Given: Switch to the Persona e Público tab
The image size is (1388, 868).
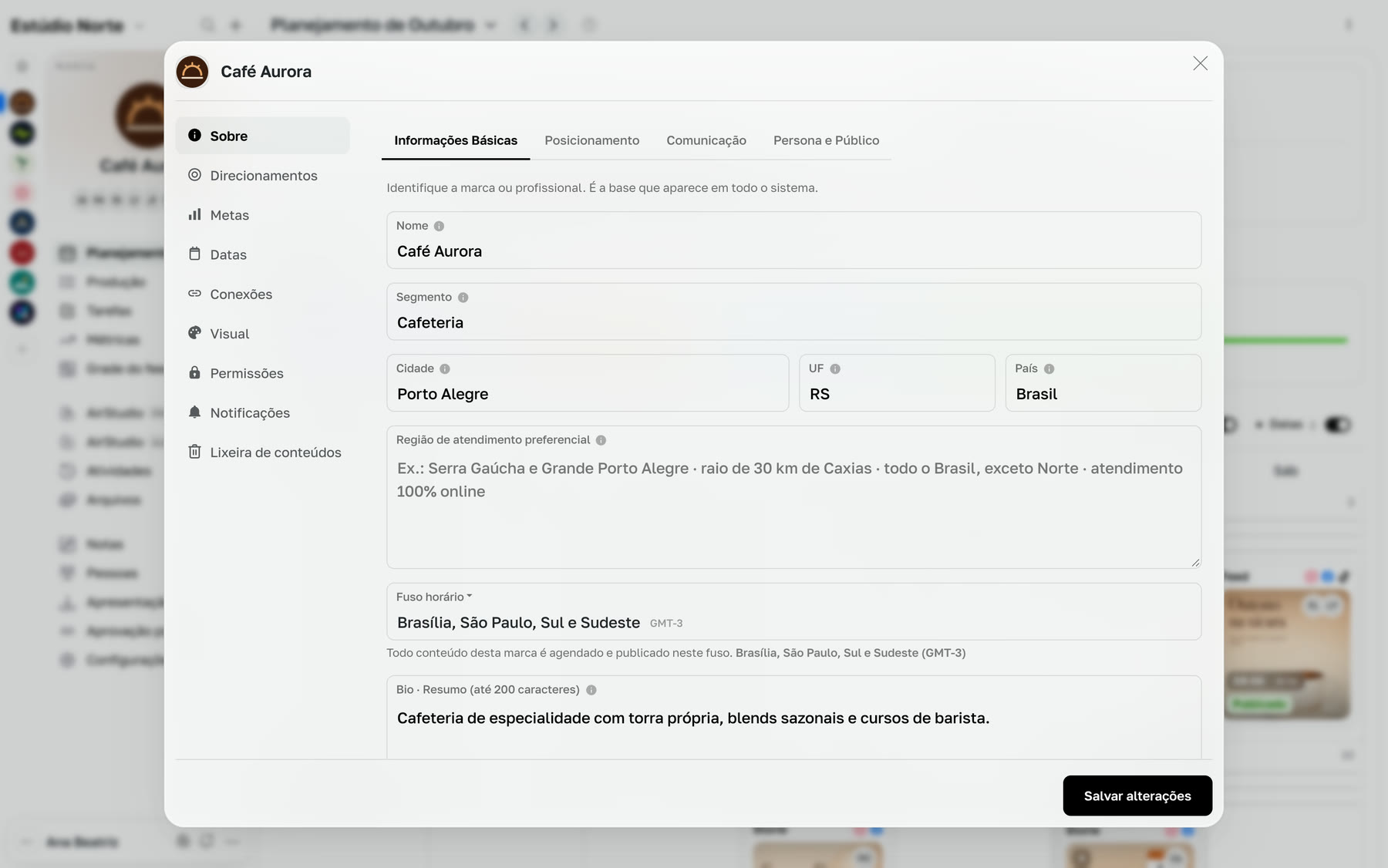Looking at the screenshot, I should coord(826,140).
